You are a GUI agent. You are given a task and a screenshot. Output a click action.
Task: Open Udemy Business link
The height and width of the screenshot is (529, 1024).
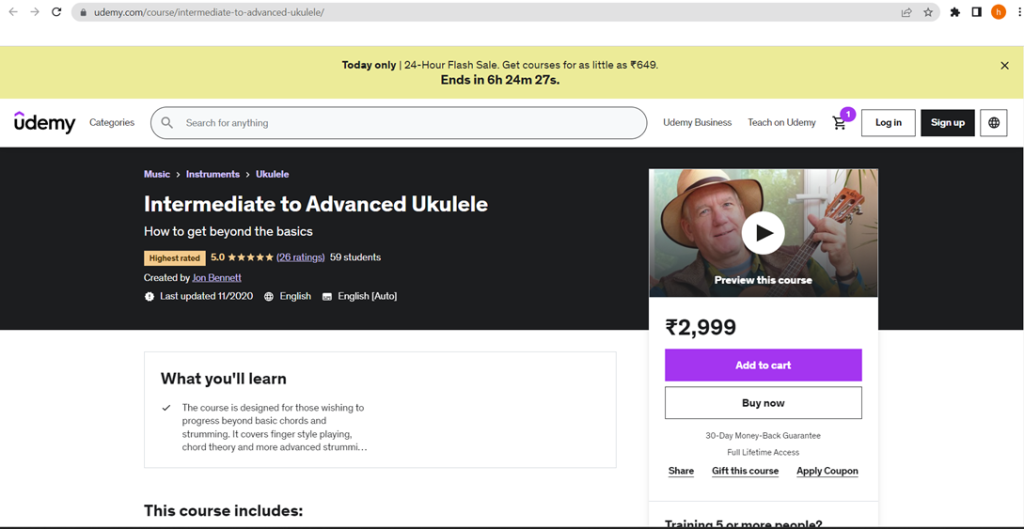697,123
